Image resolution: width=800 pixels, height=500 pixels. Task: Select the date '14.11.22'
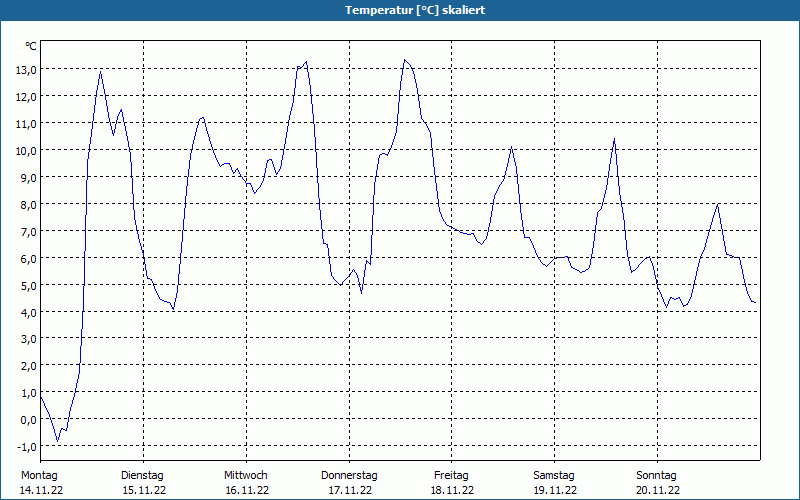[41, 490]
